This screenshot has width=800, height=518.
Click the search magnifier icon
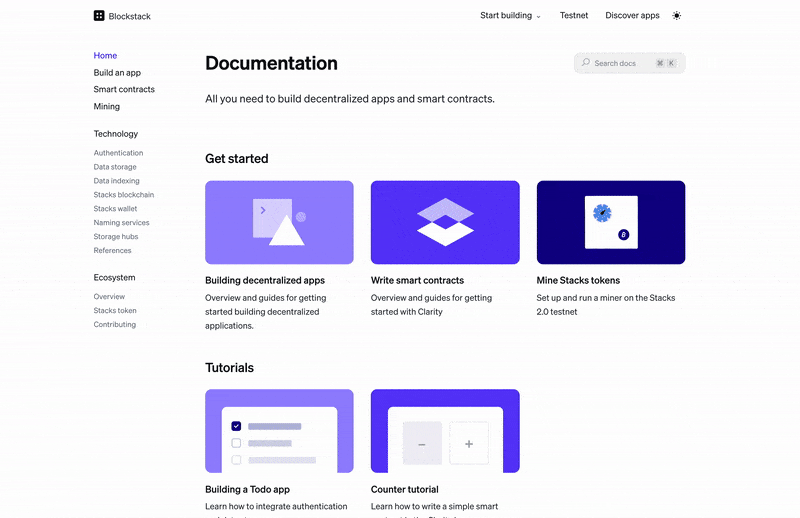(x=586, y=62)
